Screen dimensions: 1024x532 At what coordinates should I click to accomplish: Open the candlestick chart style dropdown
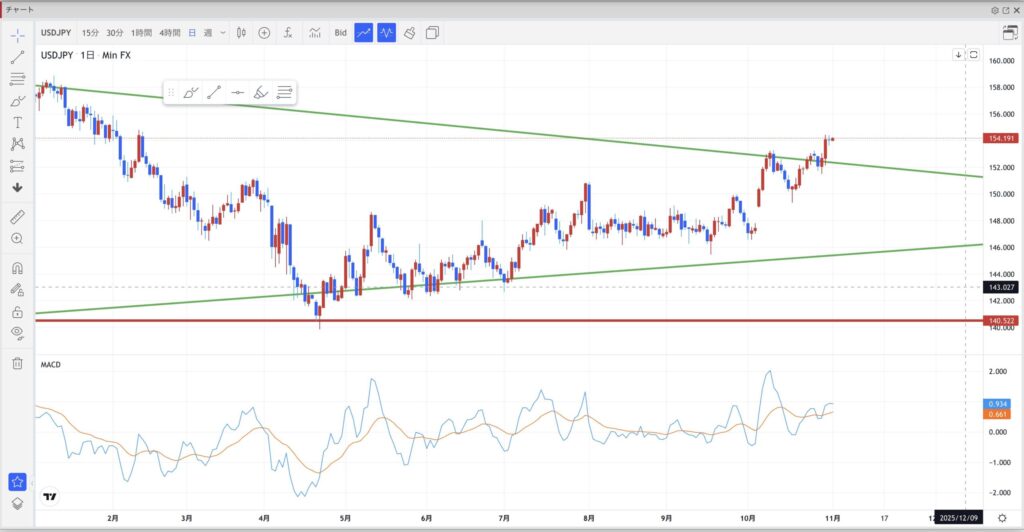[x=241, y=33]
